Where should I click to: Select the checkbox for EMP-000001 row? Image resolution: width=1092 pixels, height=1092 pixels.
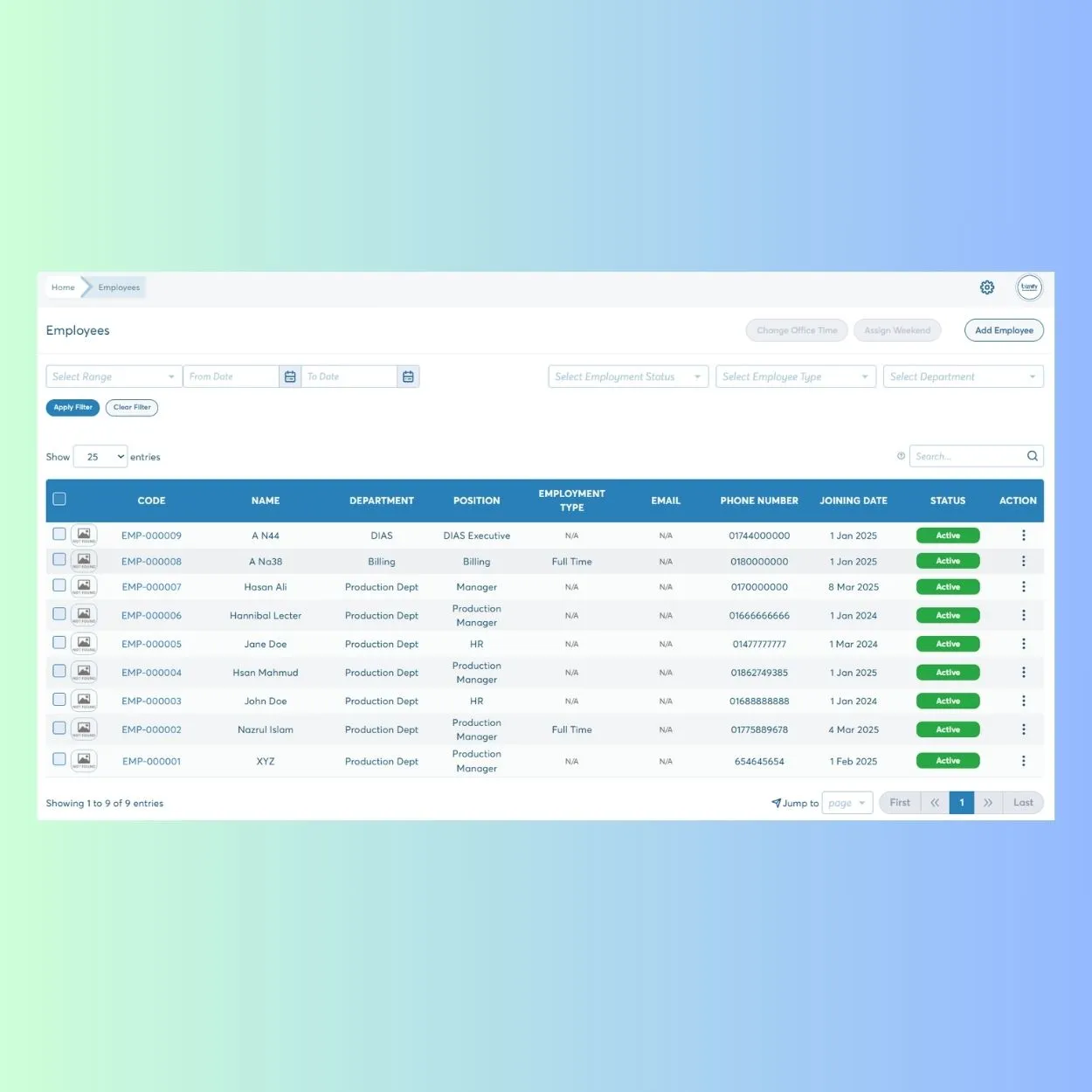click(59, 759)
